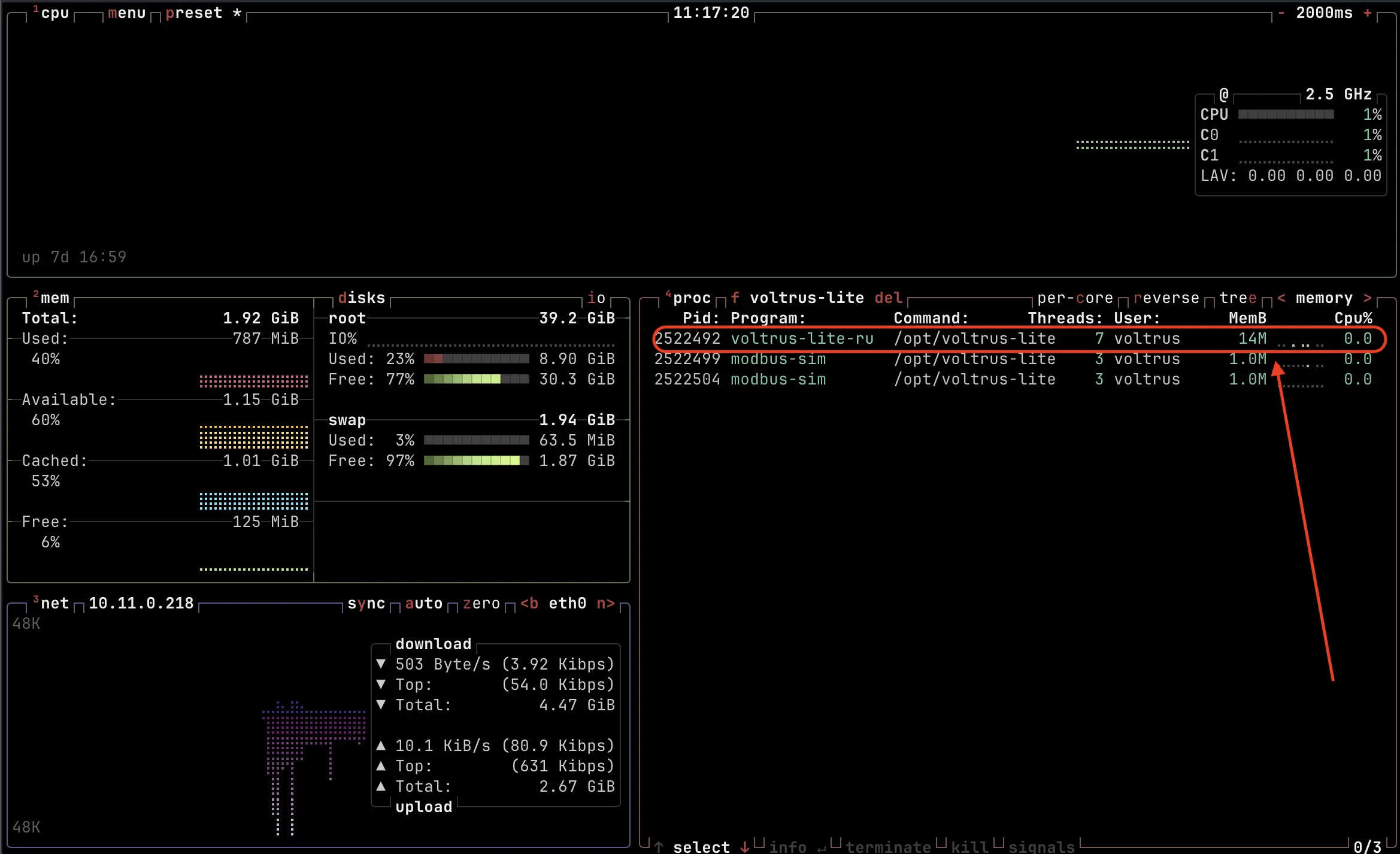The width and height of the screenshot is (1400, 854).
Task: Reverse the process sort order
Action: coord(1166,298)
